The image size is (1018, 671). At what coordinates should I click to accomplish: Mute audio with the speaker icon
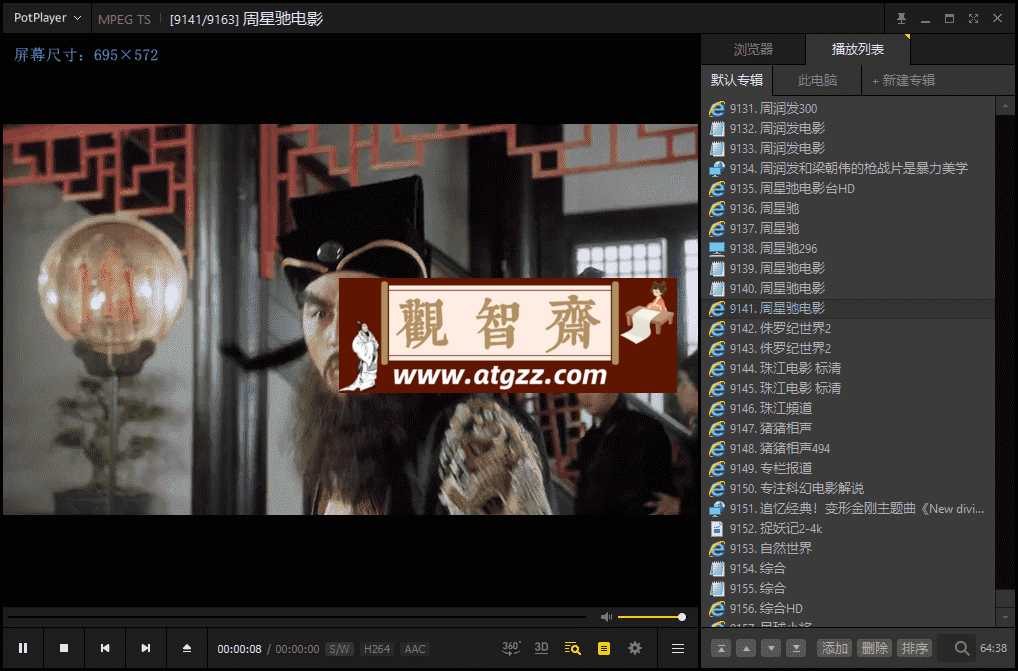(606, 616)
